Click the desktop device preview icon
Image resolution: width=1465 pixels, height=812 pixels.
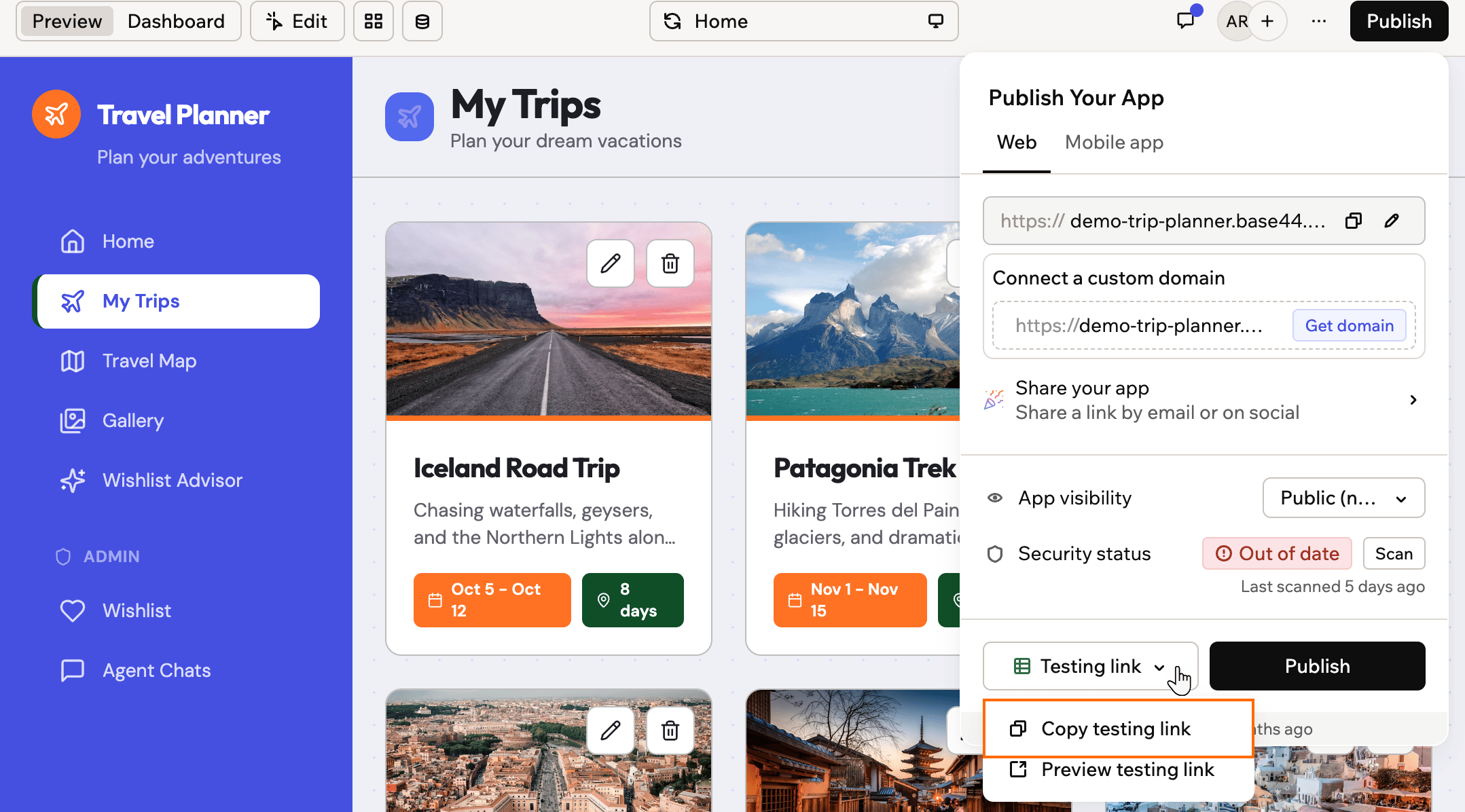tap(936, 21)
